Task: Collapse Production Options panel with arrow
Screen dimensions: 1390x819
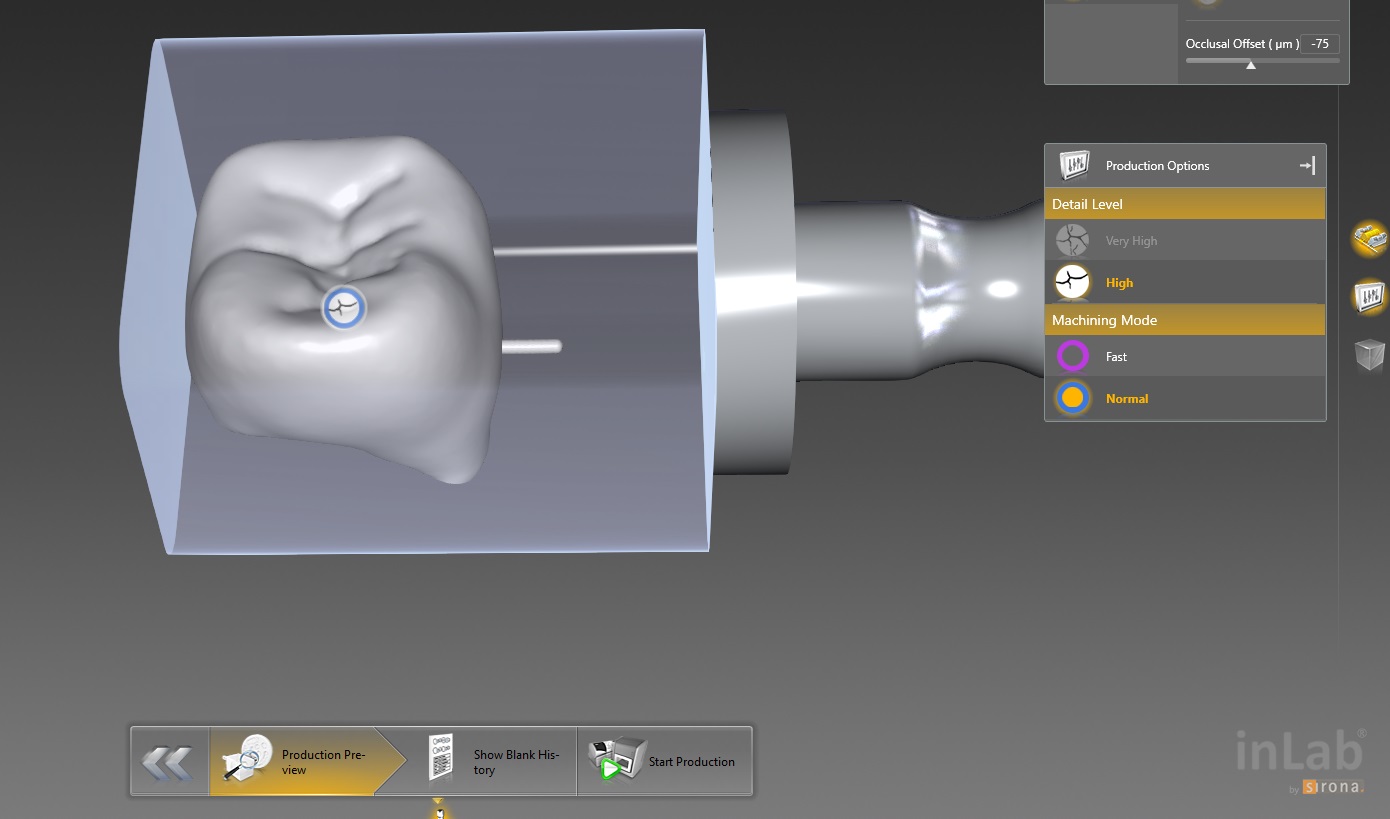Action: (1306, 166)
